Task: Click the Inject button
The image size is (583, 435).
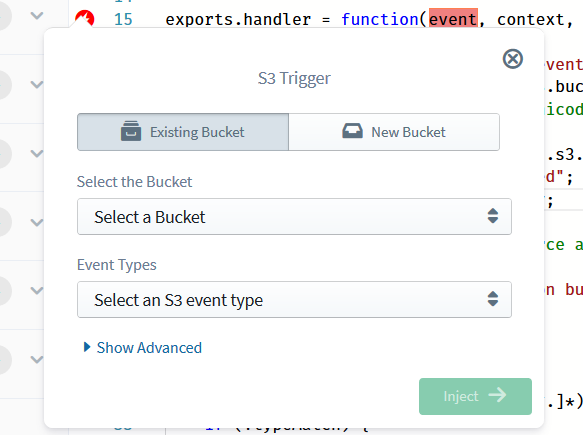Action: [x=475, y=396]
